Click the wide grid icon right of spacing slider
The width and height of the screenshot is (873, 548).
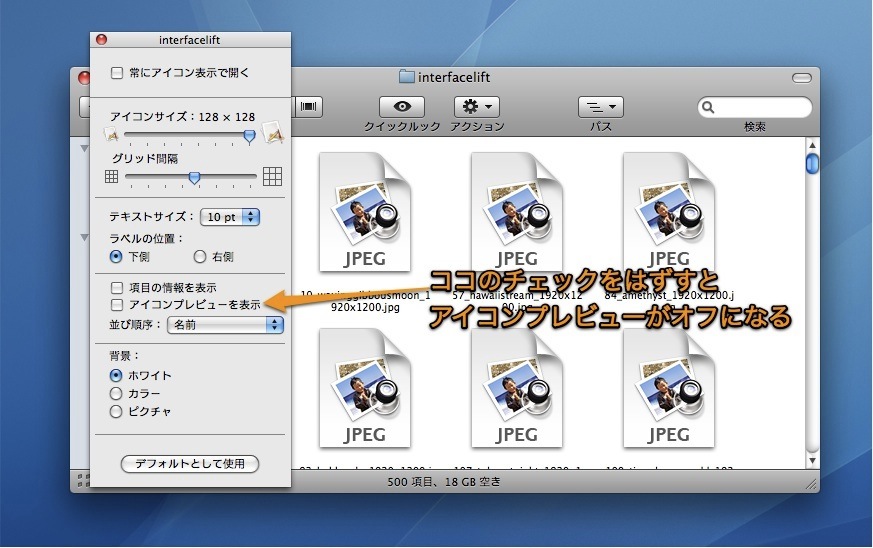point(272,177)
